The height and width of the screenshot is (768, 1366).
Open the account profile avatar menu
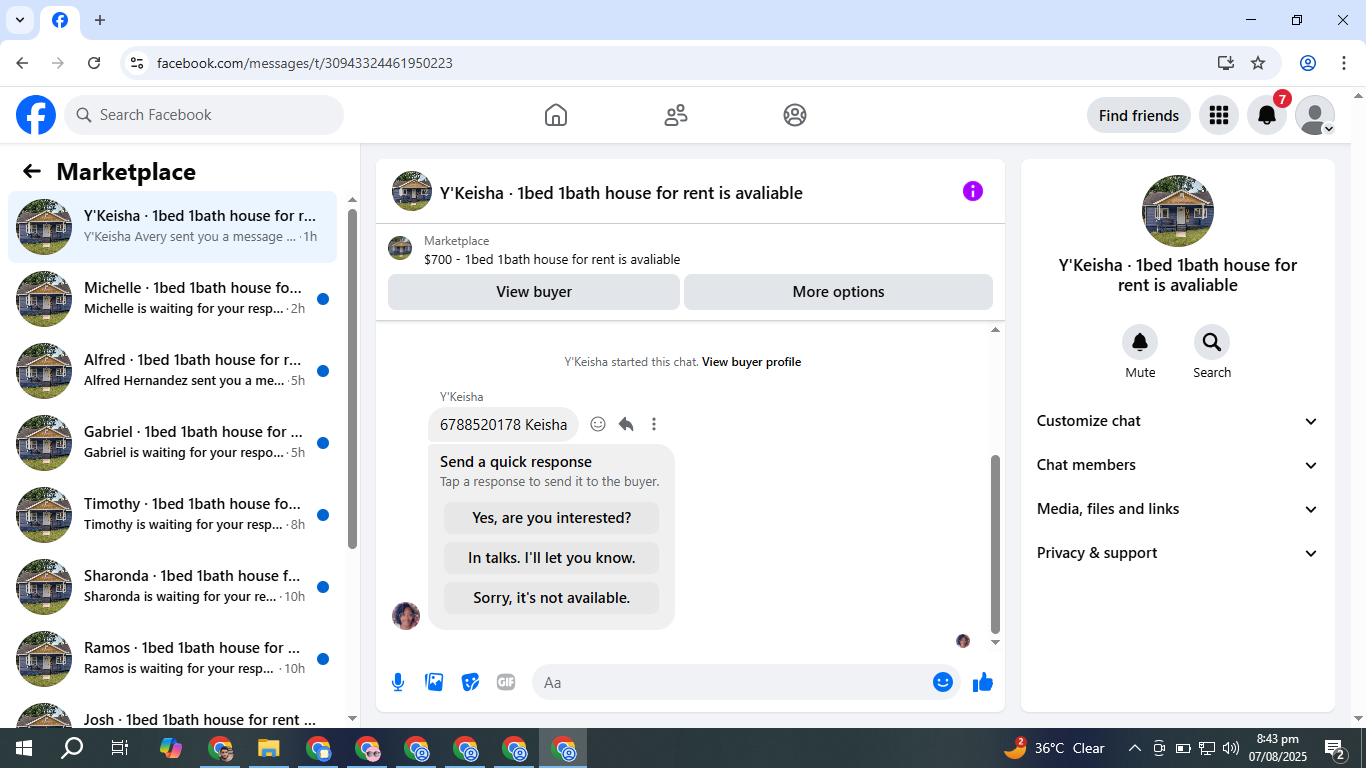coord(1315,115)
